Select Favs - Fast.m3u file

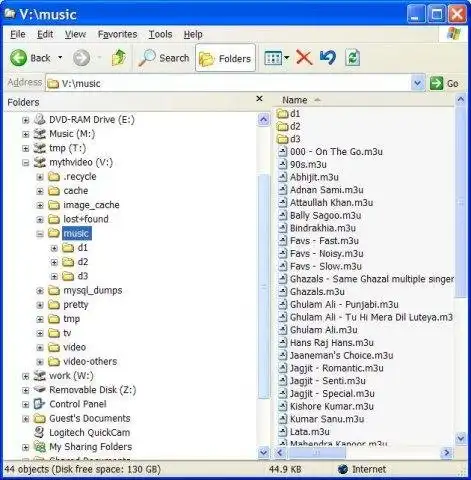coord(324,241)
